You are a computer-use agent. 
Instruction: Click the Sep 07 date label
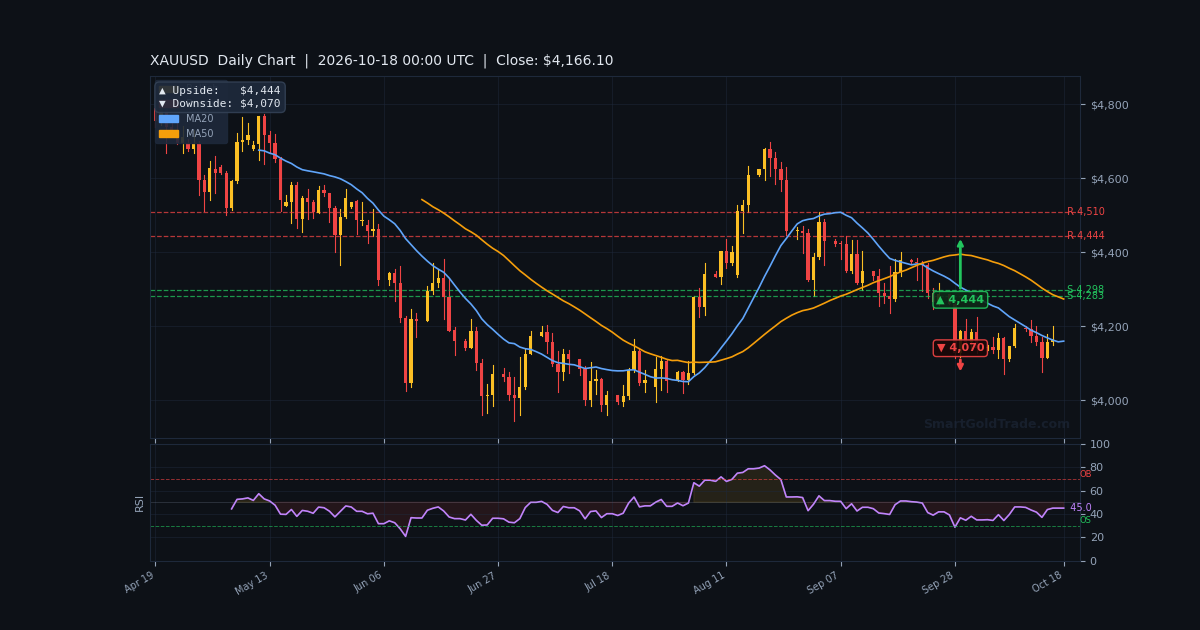point(824,582)
